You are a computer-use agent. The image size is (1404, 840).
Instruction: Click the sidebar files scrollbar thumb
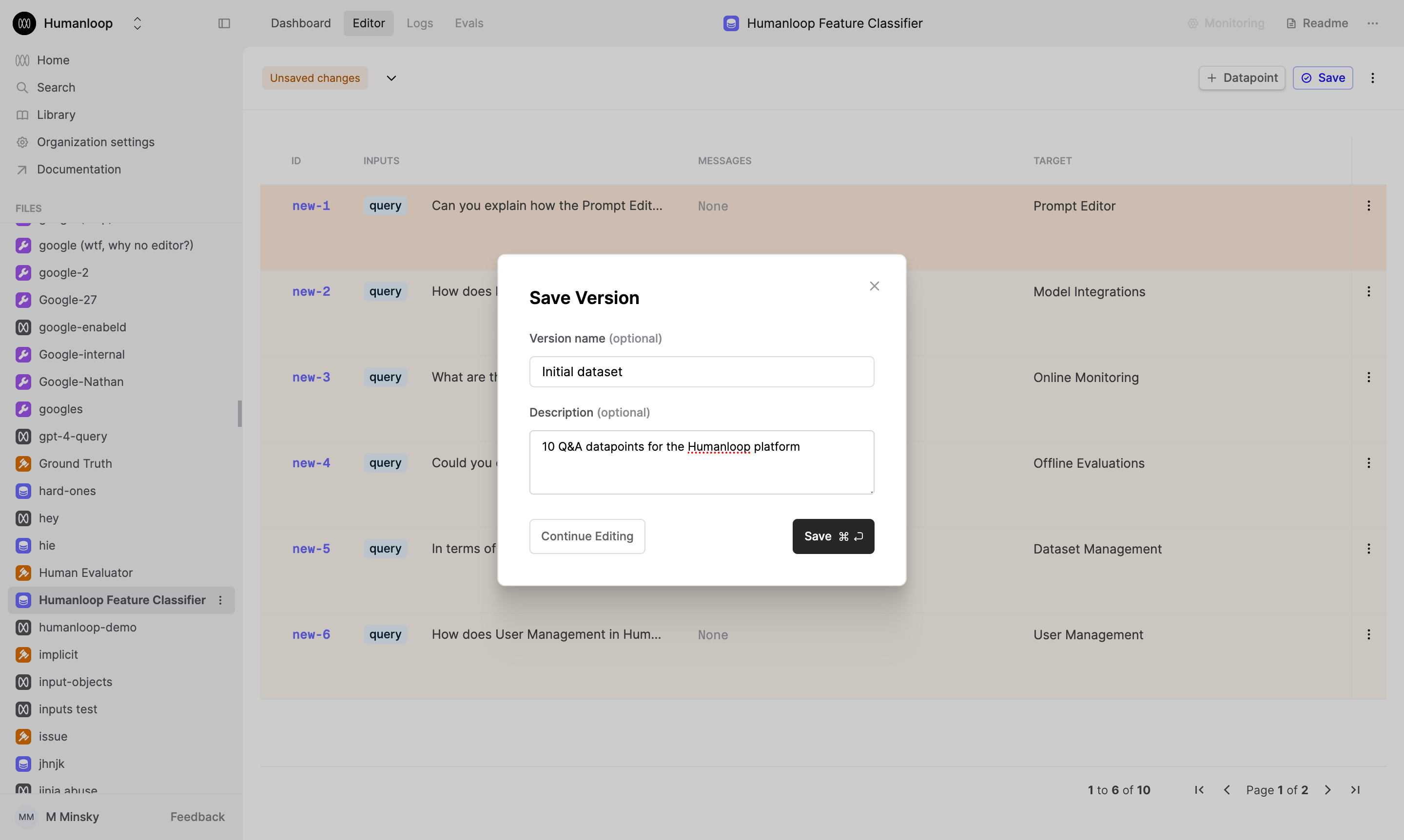tap(239, 413)
